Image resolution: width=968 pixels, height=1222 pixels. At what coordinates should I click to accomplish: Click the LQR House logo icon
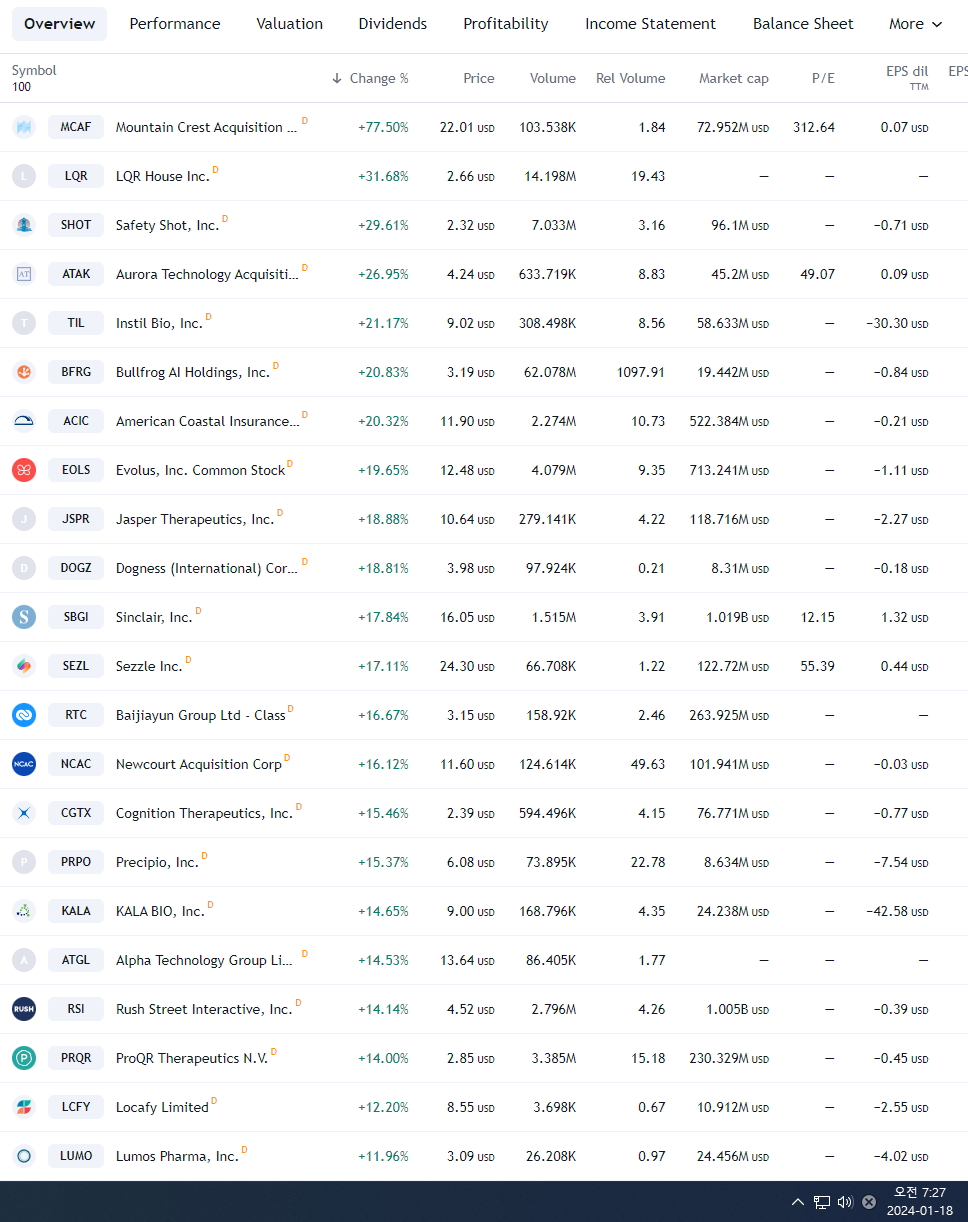[x=24, y=176]
